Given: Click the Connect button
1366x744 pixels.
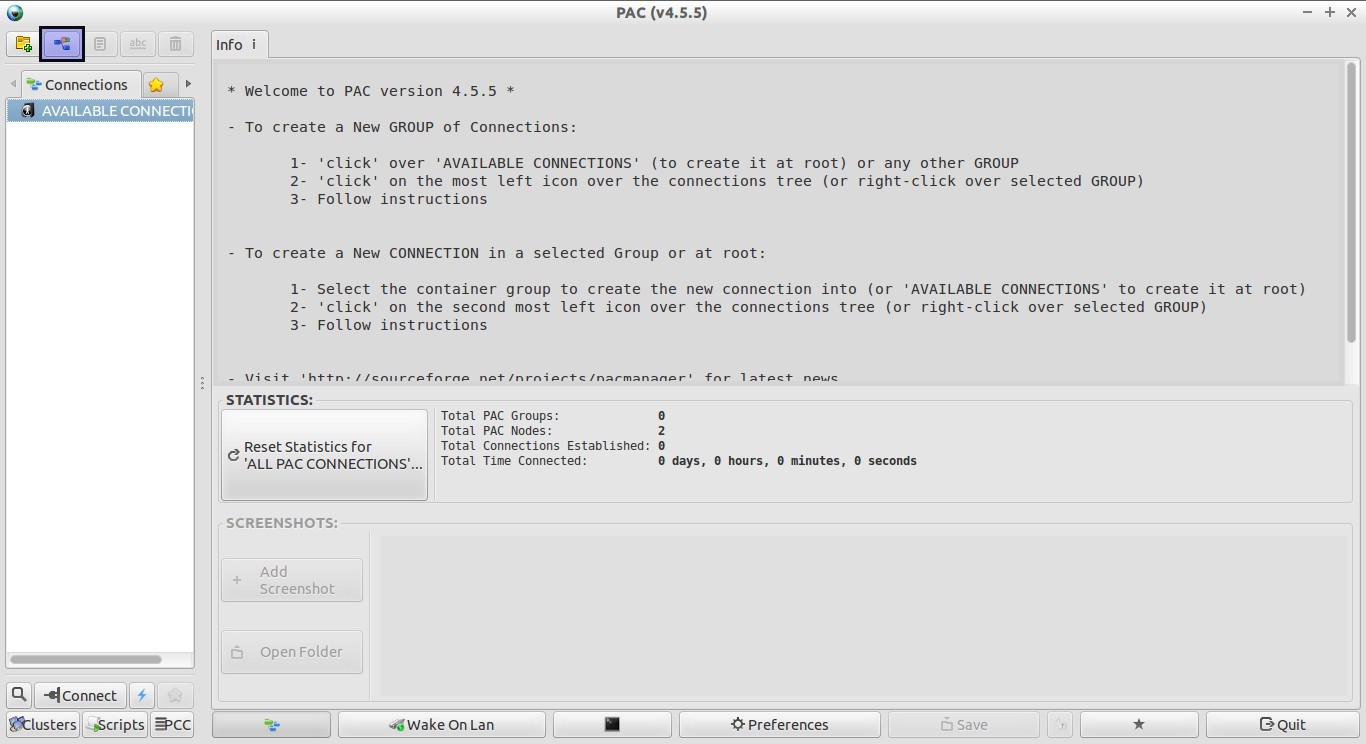Looking at the screenshot, I should (x=81, y=695).
